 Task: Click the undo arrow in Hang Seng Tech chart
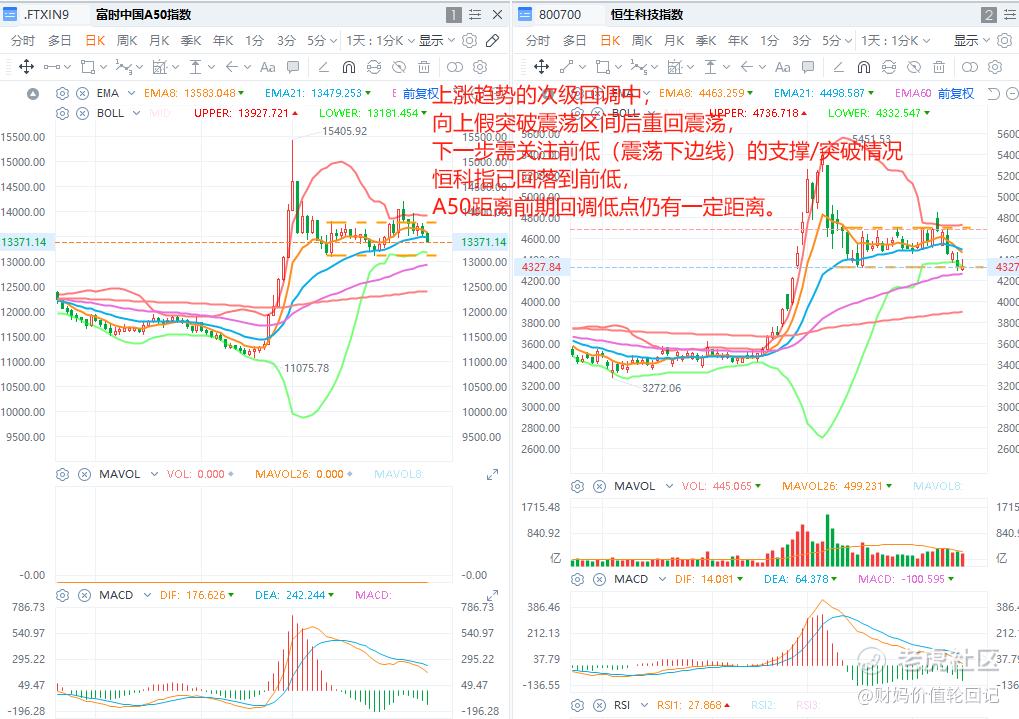[x=993, y=94]
